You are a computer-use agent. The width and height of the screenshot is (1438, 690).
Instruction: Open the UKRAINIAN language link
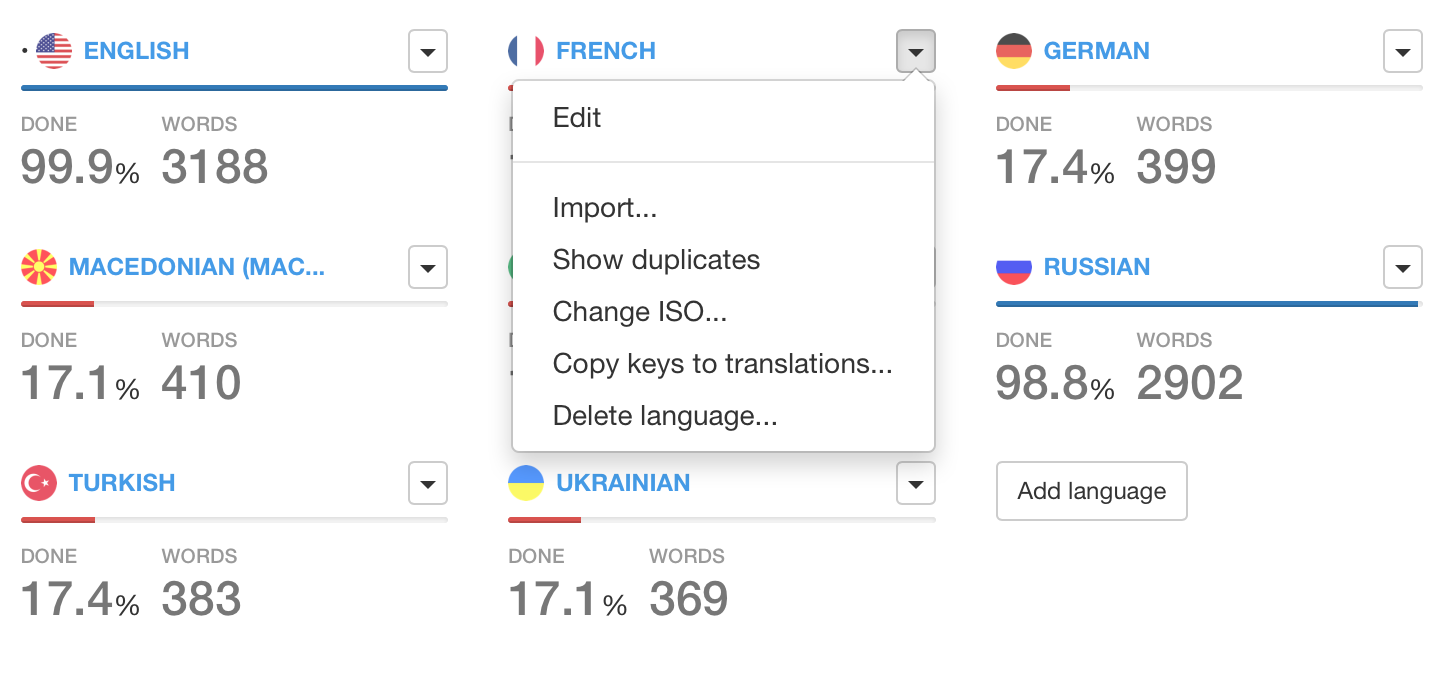tap(623, 483)
